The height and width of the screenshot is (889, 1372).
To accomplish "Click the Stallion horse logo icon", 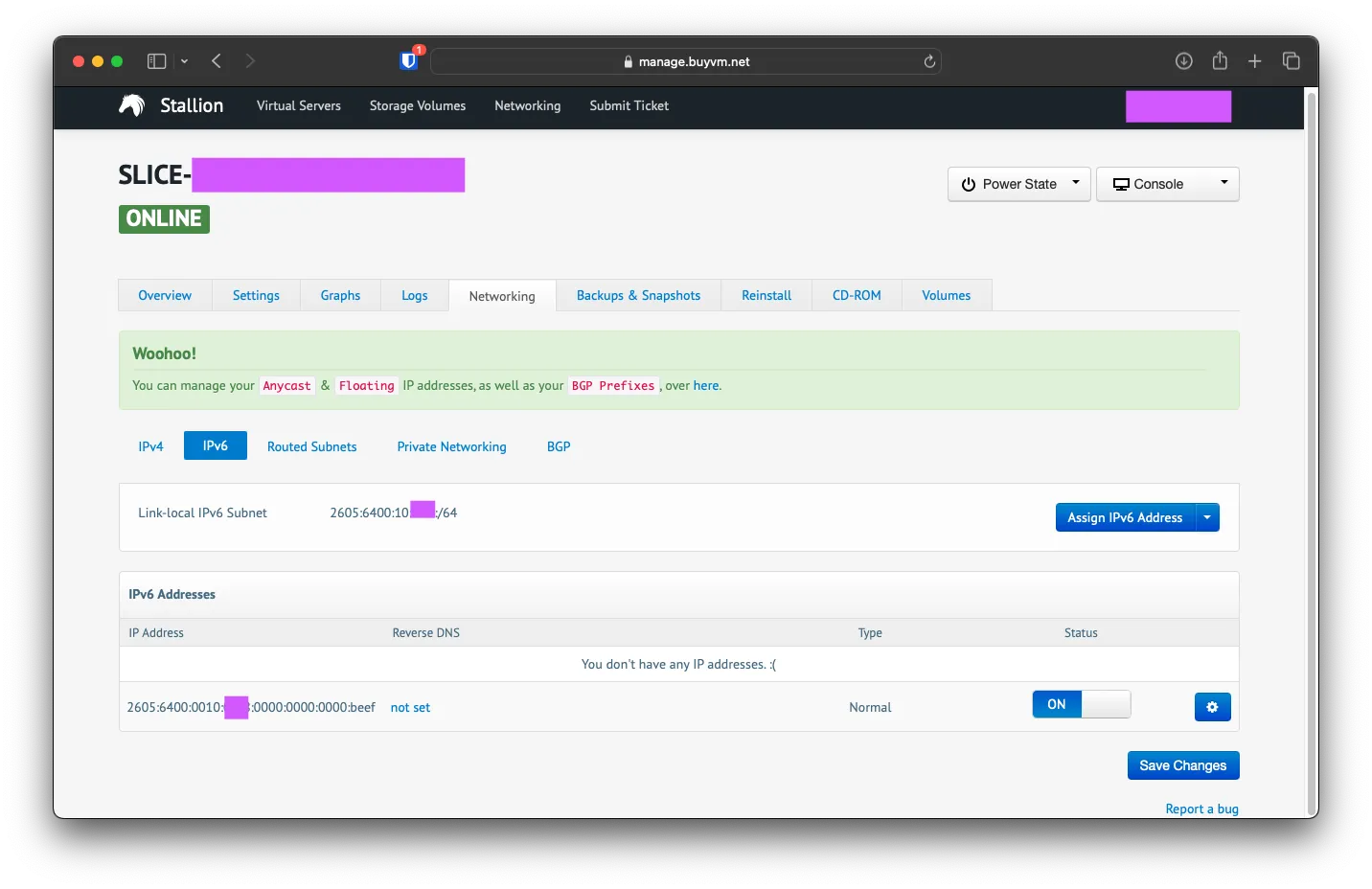I will tap(131, 105).
